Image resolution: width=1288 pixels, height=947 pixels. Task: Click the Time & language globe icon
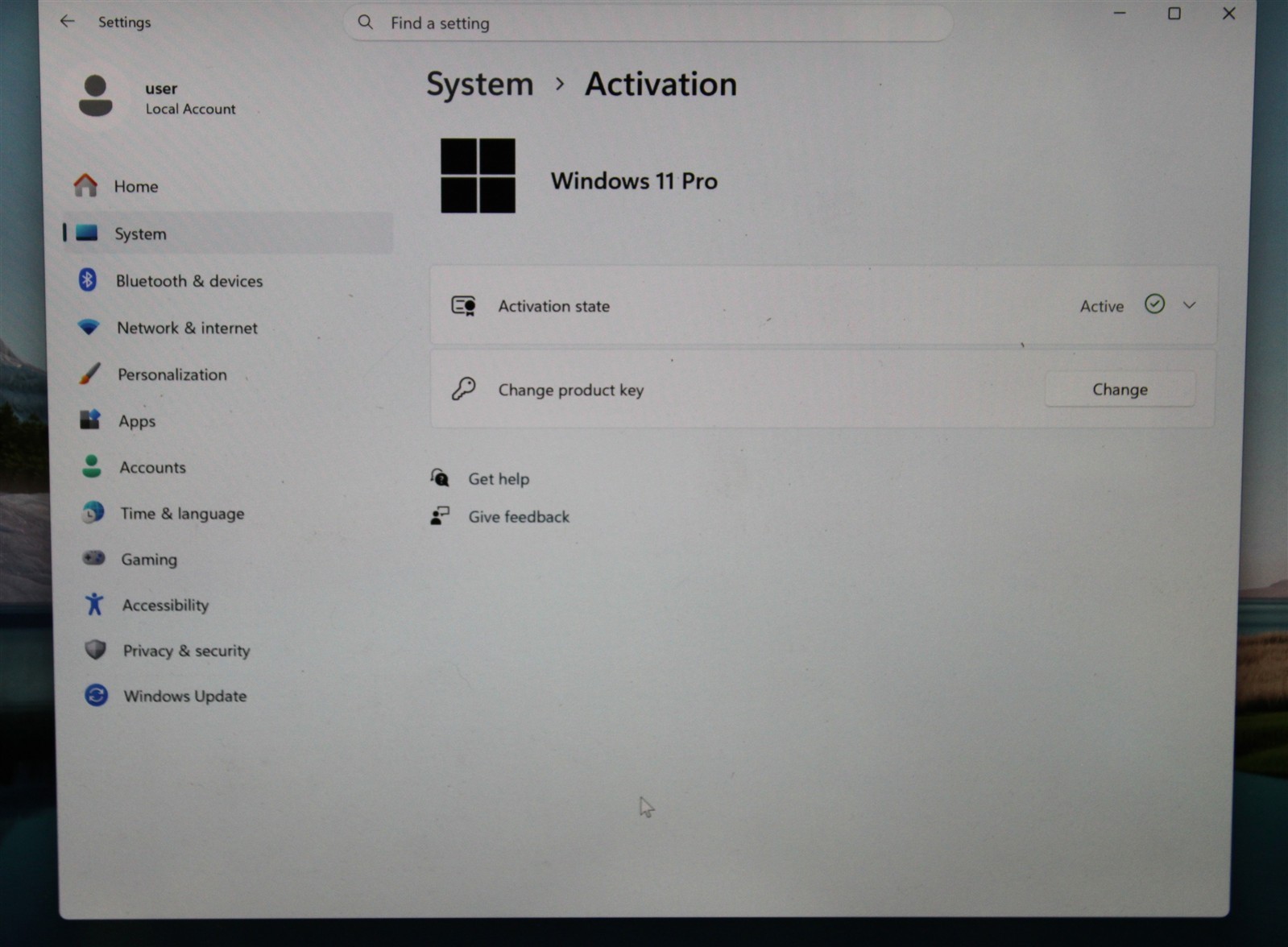click(x=93, y=512)
